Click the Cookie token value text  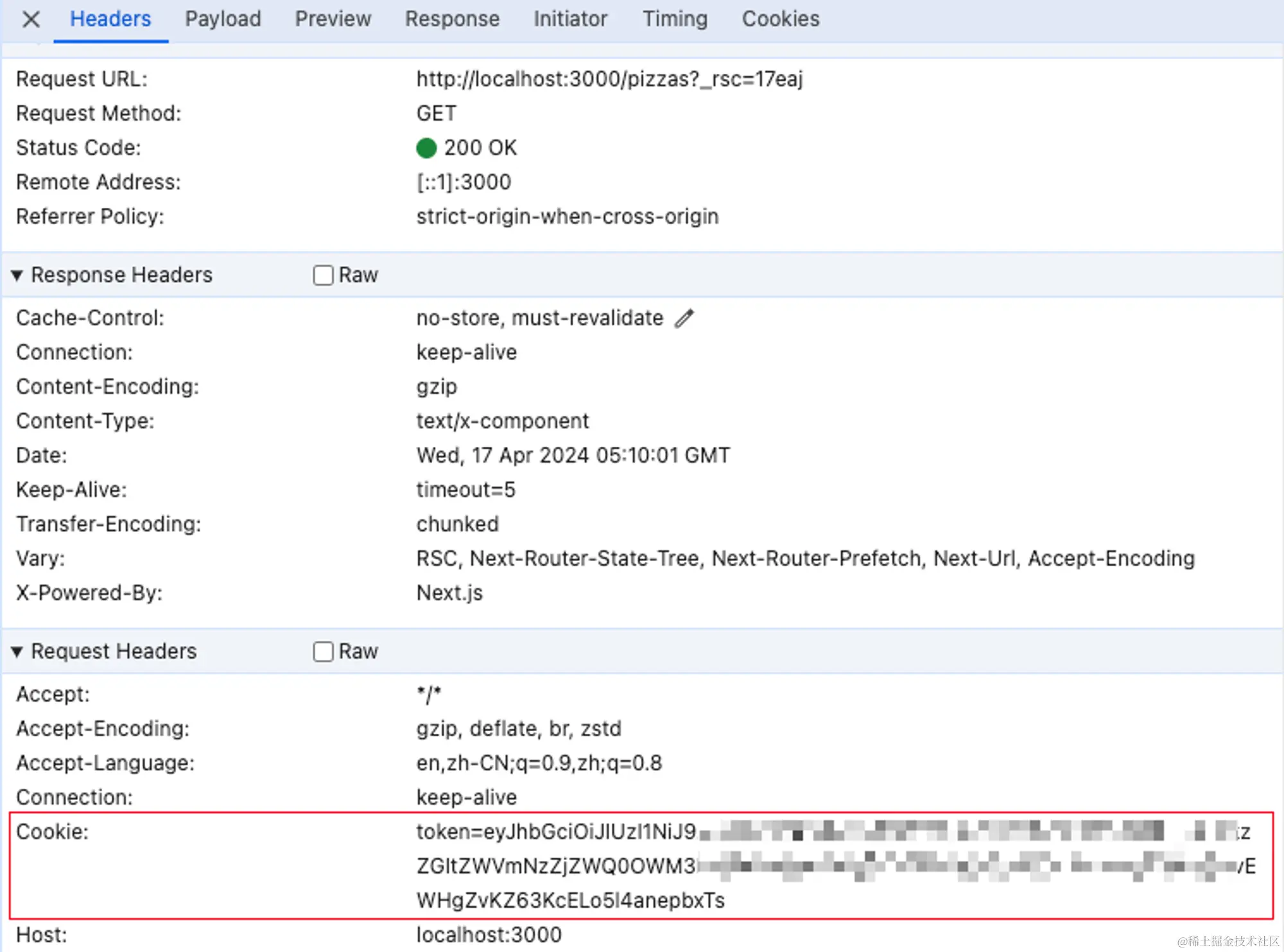click(556, 832)
